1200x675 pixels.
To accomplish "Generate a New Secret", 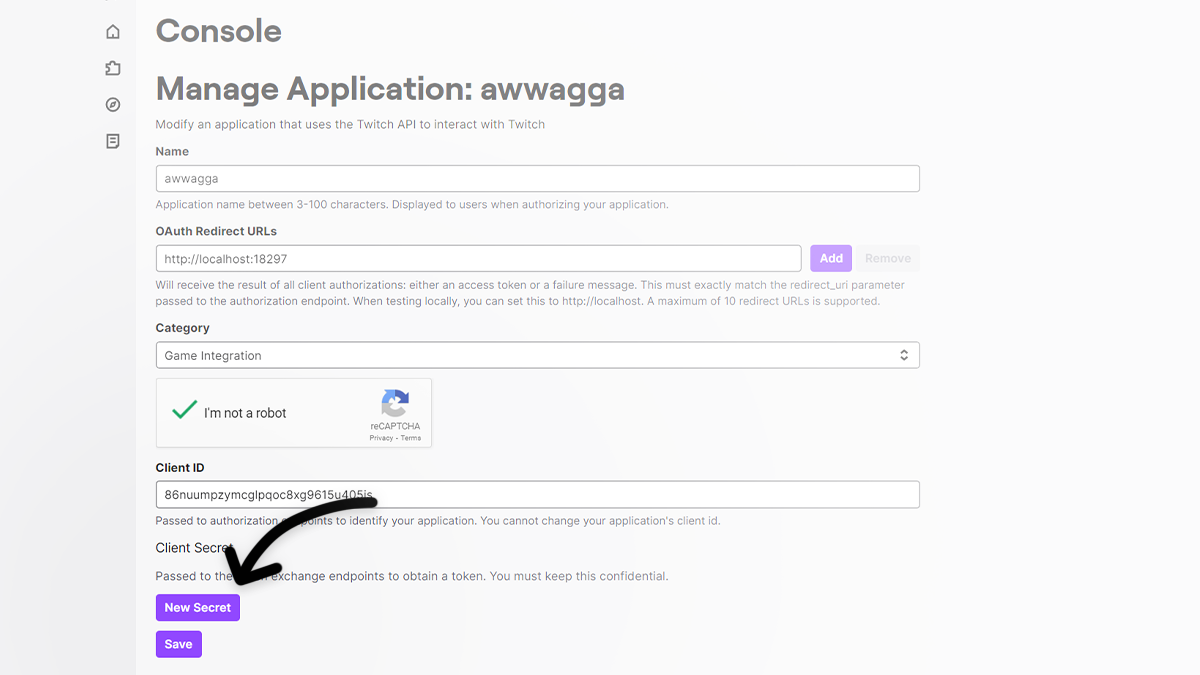I will [x=198, y=607].
